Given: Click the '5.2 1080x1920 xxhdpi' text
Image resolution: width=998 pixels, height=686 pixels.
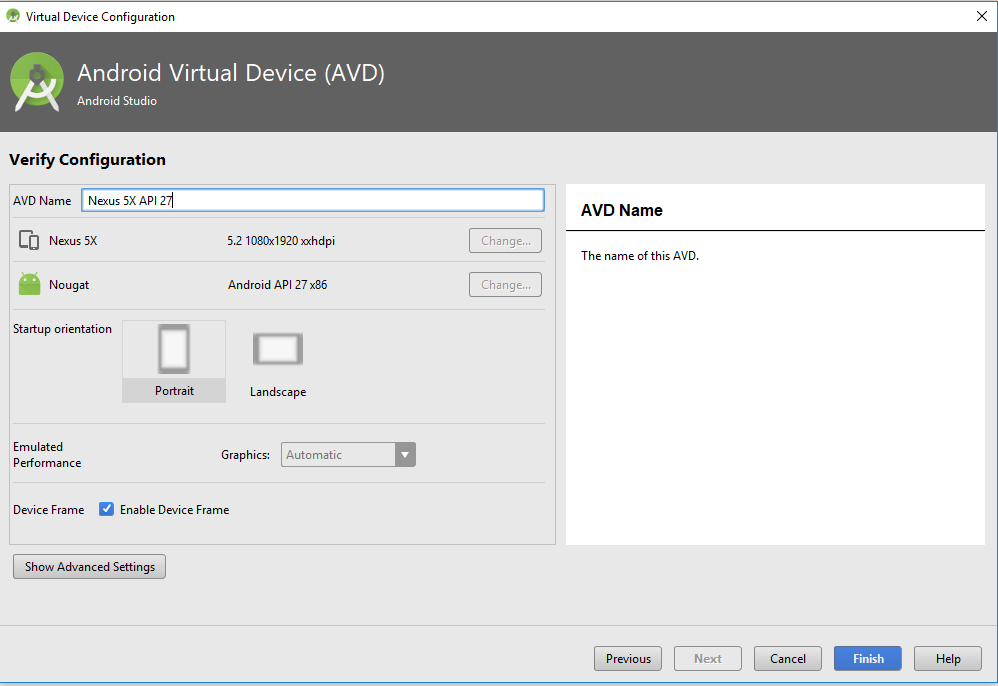Looking at the screenshot, I should coord(281,241).
